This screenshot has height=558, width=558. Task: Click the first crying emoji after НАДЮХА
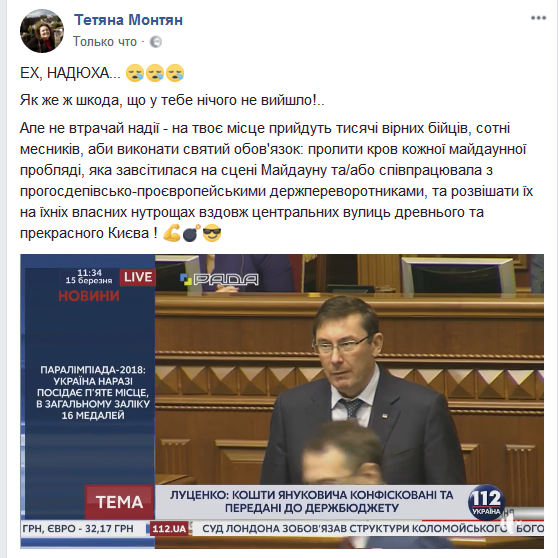pyautogui.click(x=135, y=73)
